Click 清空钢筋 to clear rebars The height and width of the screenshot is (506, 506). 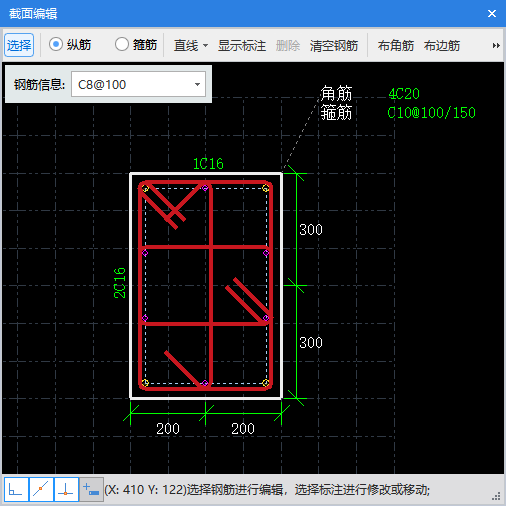tap(334, 45)
